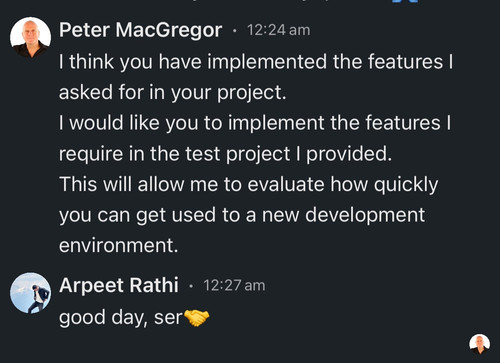Screen dimensions: 500x363
Task: Click the partial blue icon at top
Action: pyautogui.click(x=404, y=1)
